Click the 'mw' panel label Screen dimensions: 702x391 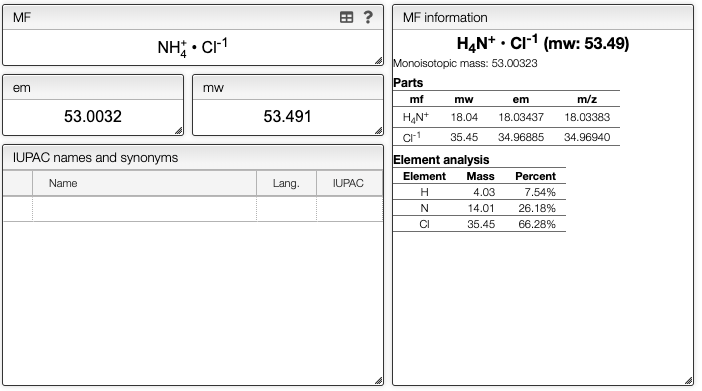pos(213,88)
